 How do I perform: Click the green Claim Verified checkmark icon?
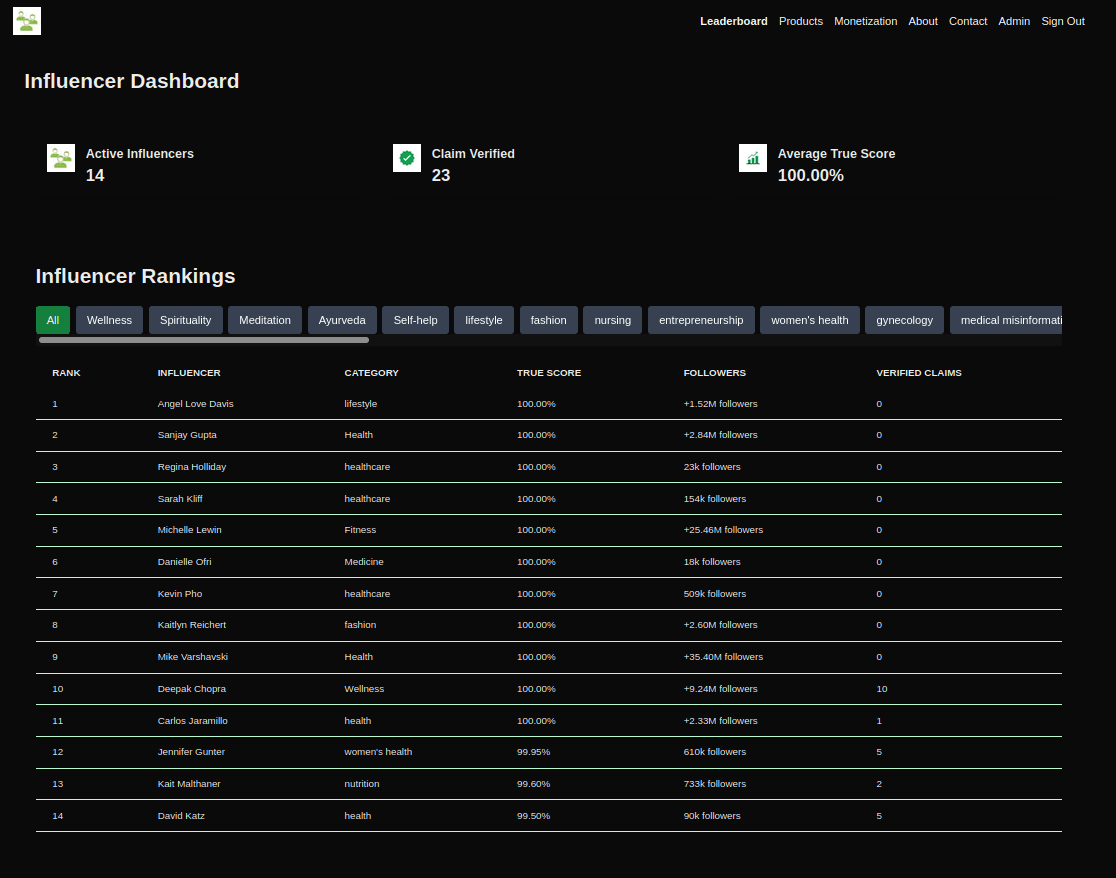[x=407, y=157]
